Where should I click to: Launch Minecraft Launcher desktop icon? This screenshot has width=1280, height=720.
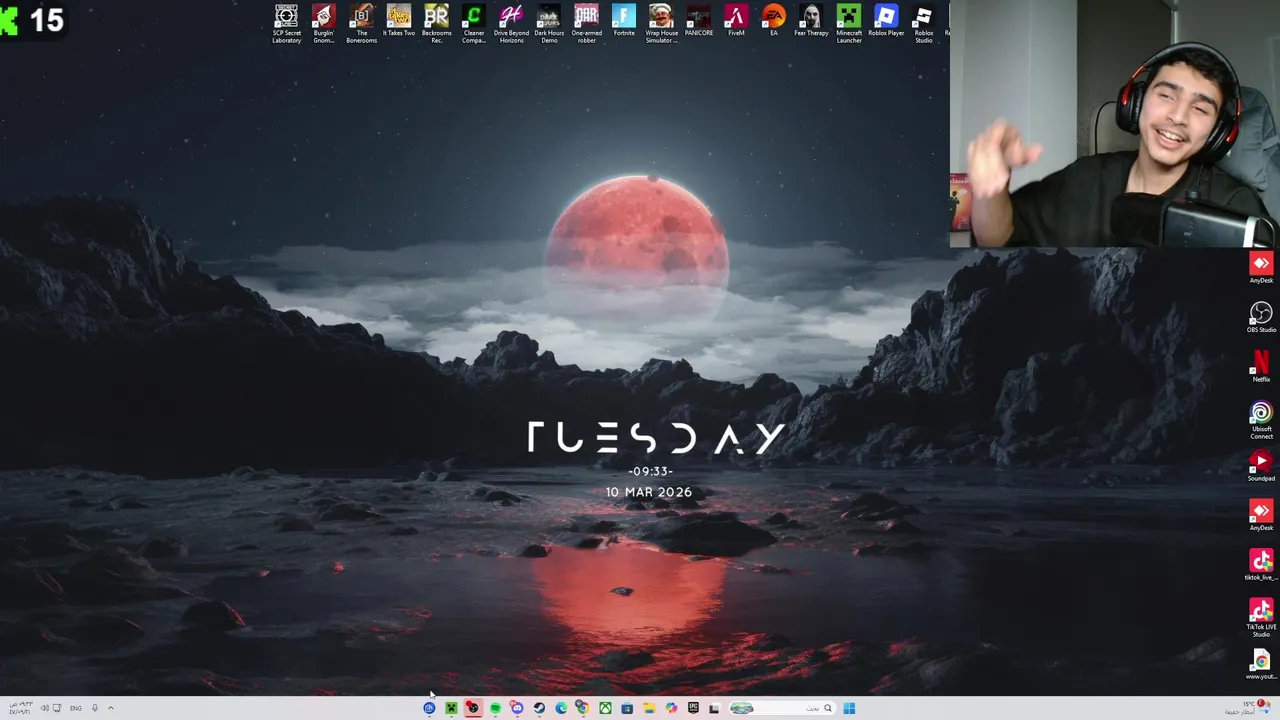(x=849, y=24)
